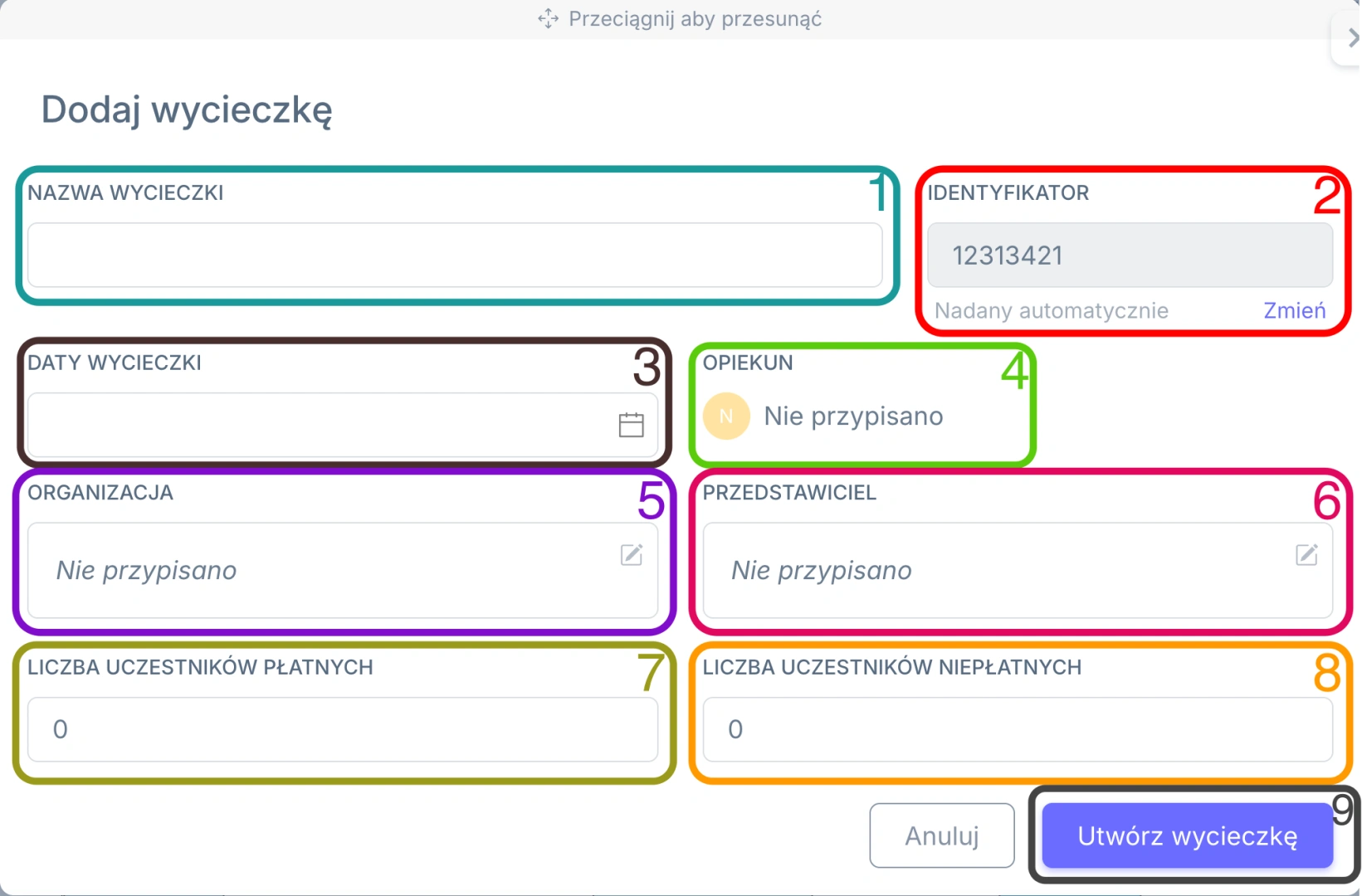Focus the Liczba uczestników płatnych field
This screenshot has height=896, width=1362.
343,729
